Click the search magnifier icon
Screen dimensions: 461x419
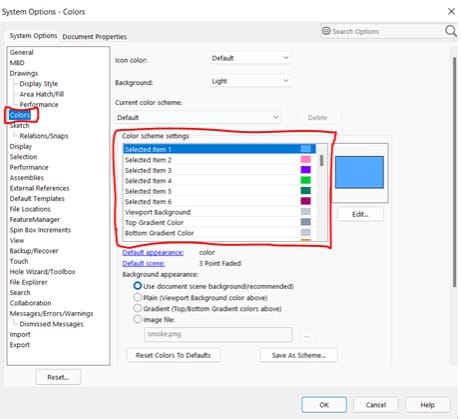click(451, 31)
